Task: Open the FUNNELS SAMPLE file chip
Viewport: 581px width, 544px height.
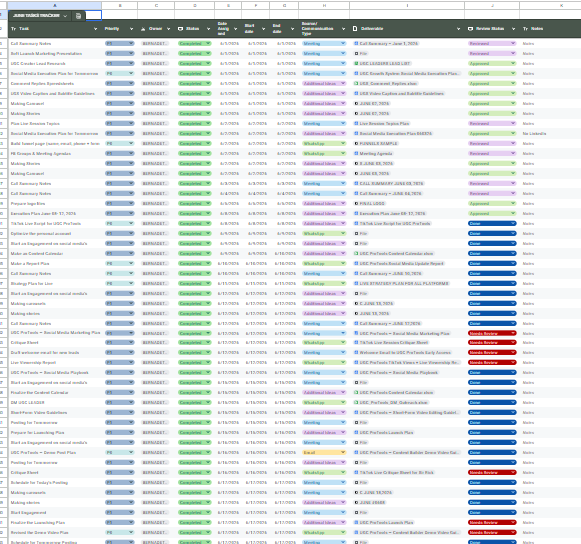Action: (376, 143)
